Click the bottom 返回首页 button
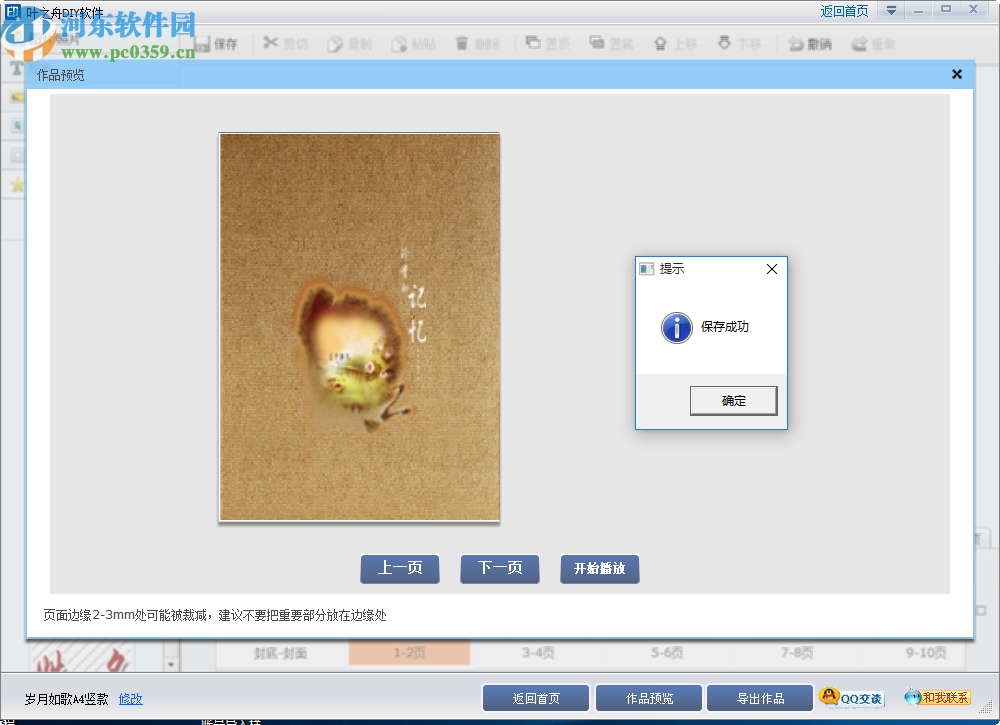Image resolution: width=1000 pixels, height=725 pixels. 536,698
